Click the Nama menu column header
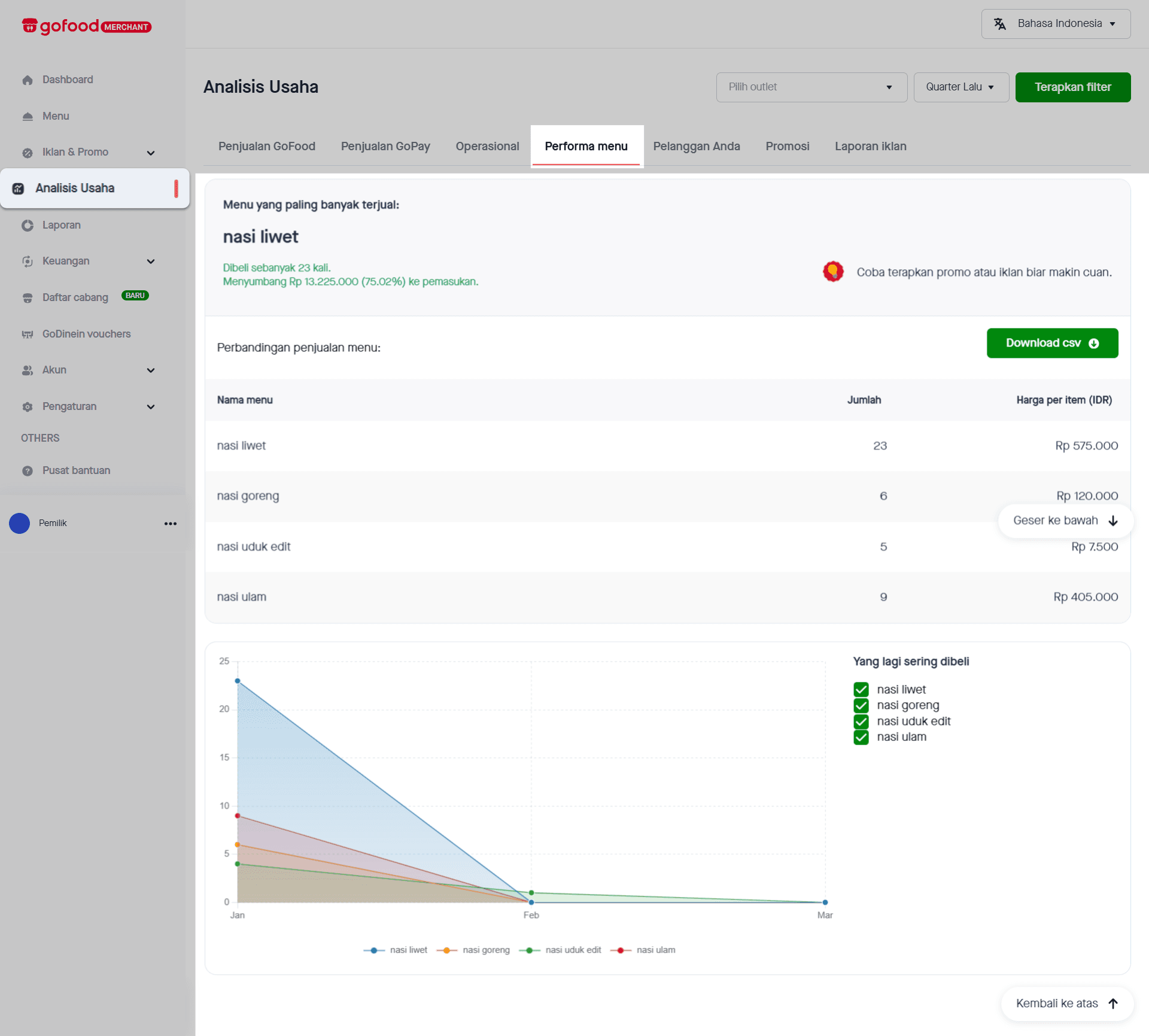This screenshot has height=1036, width=1149. 245,400
